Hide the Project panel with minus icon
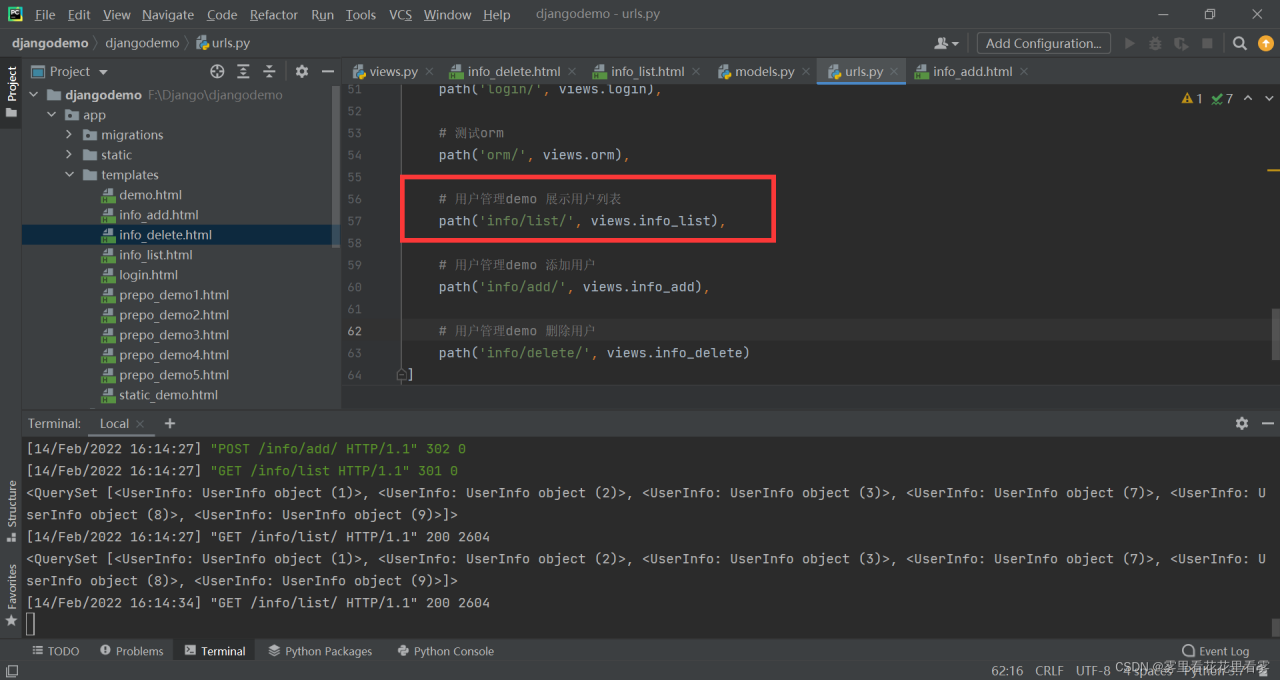Image resolution: width=1280 pixels, height=680 pixels. [327, 71]
